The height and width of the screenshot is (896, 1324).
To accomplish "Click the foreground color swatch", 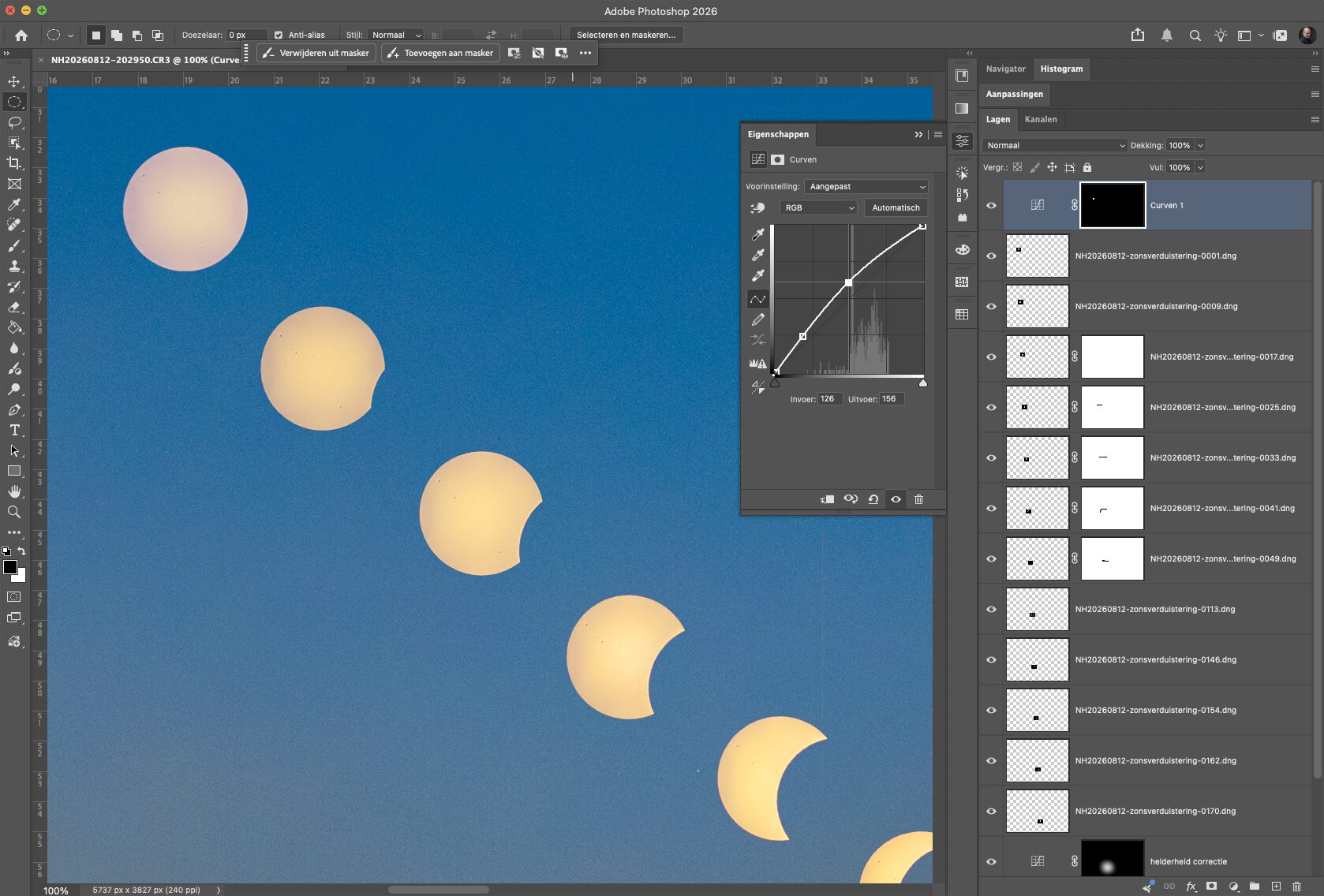I will pos(10,567).
